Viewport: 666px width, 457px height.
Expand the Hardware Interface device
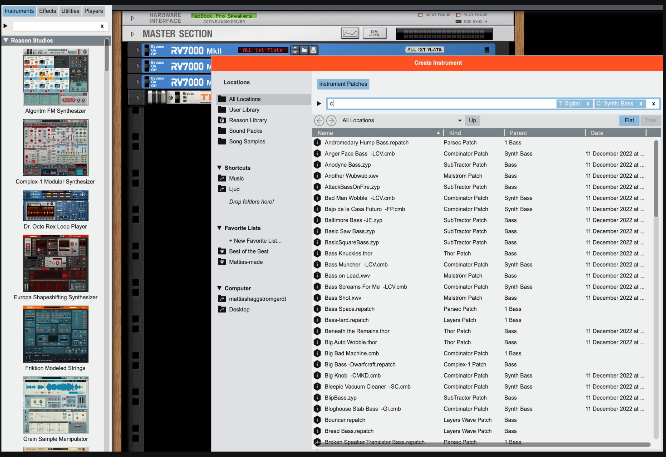(x=132, y=18)
